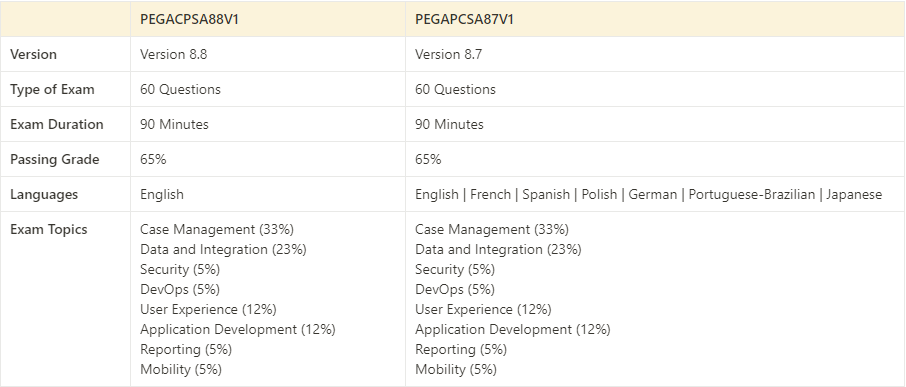This screenshot has width=906, height=387.
Task: Click Application Development (12%) under PEGAPCSA87V1
Action: pos(513,329)
